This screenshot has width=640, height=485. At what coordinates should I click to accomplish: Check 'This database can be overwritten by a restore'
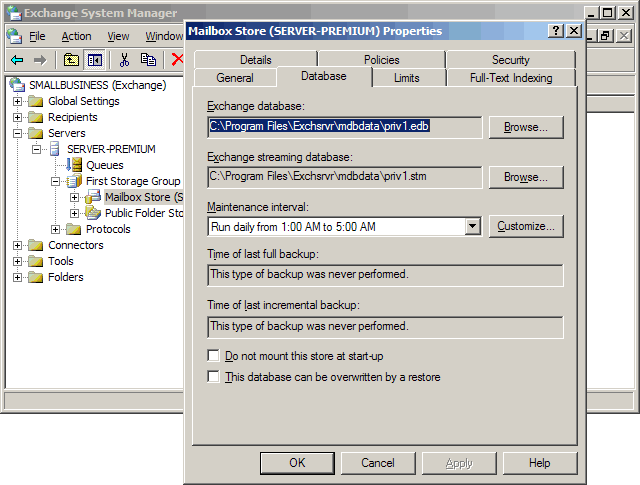point(213,376)
